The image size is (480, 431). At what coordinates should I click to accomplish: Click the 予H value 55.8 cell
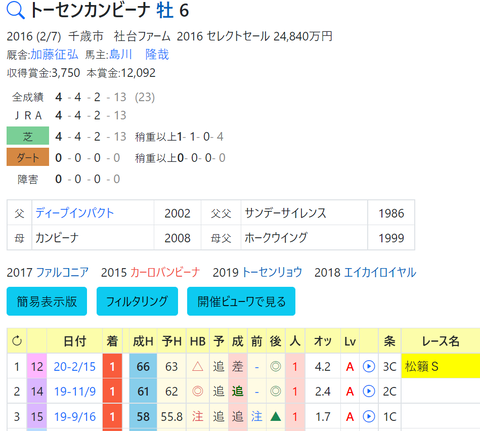click(172, 416)
